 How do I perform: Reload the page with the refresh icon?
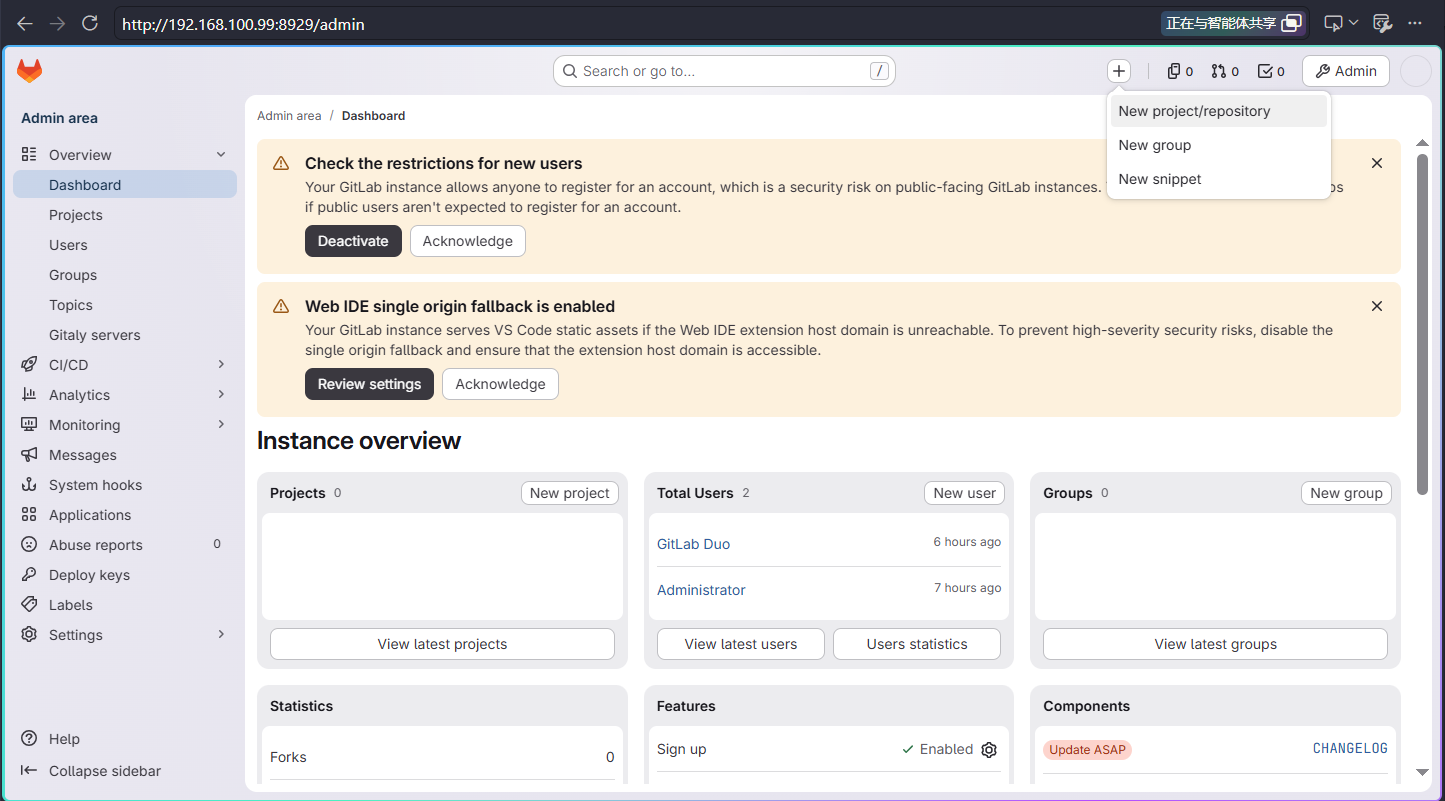tap(89, 23)
